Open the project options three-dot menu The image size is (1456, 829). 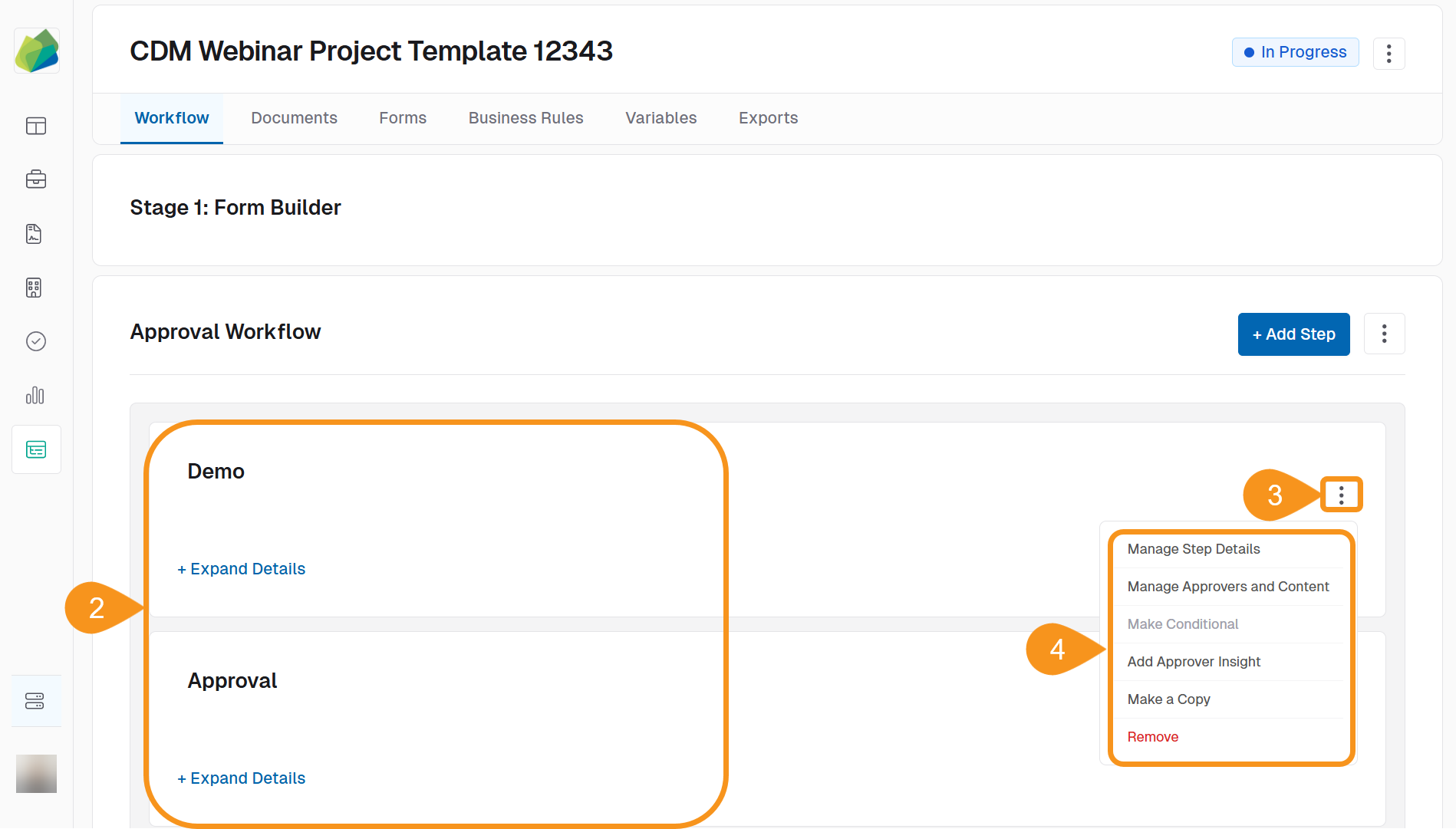[x=1389, y=53]
